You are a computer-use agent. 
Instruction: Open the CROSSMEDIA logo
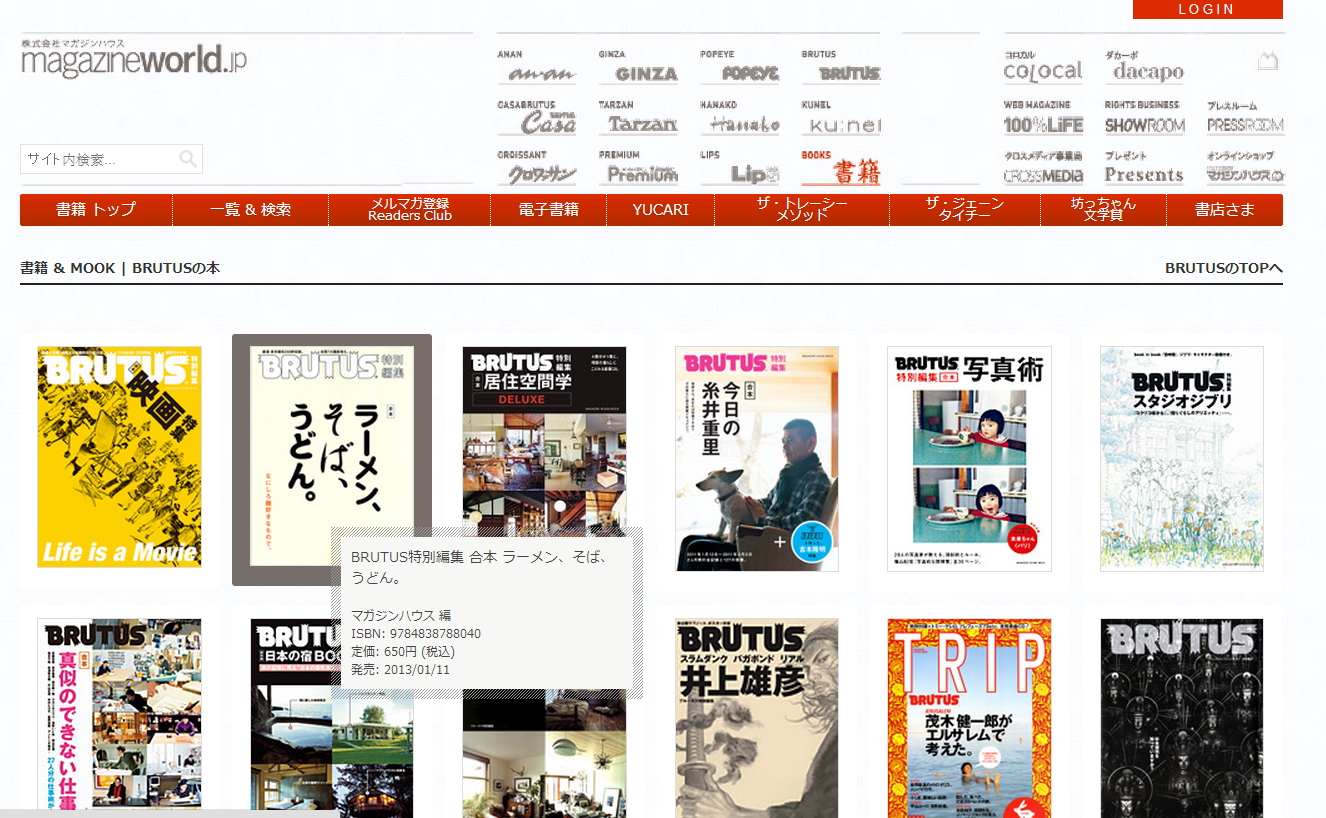(1043, 168)
